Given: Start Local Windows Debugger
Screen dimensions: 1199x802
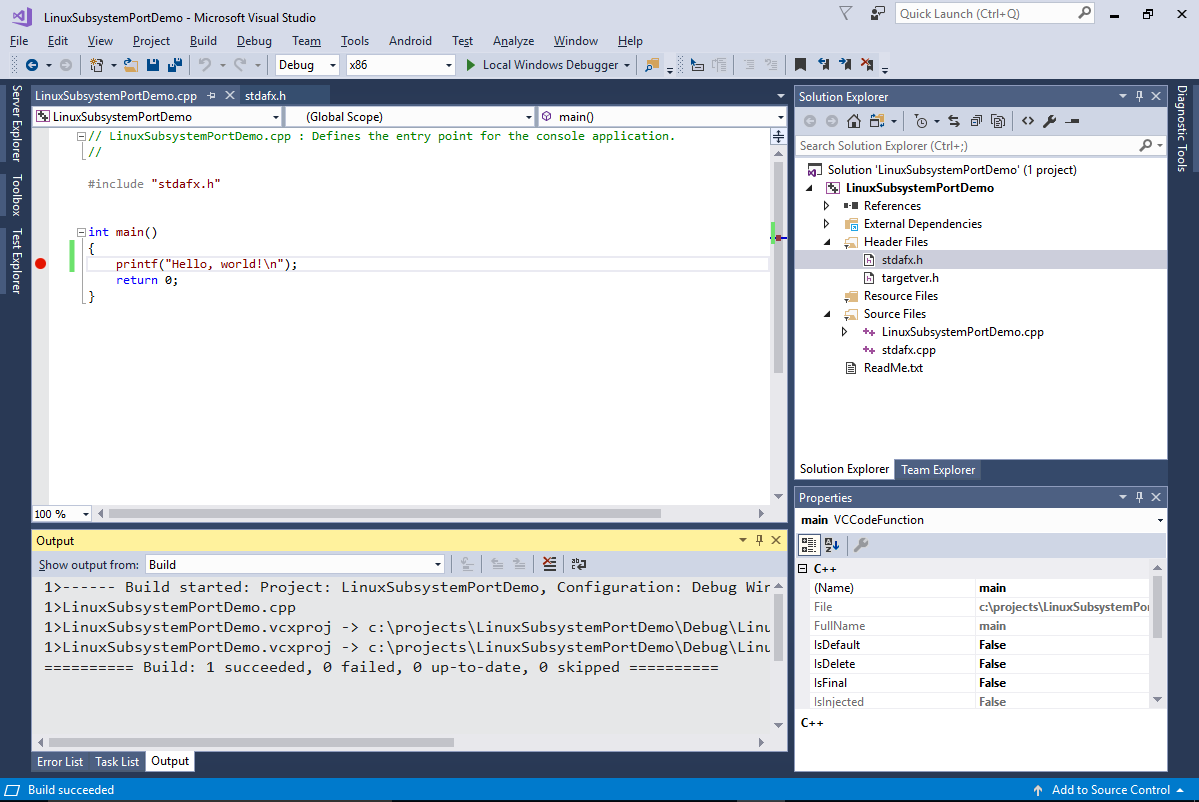Looking at the screenshot, I should [x=542, y=65].
